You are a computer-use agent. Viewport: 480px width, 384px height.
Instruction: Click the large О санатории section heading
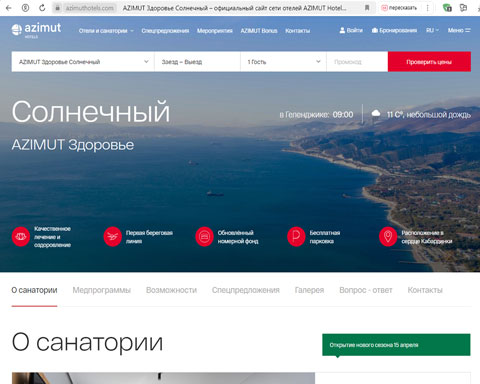87,342
